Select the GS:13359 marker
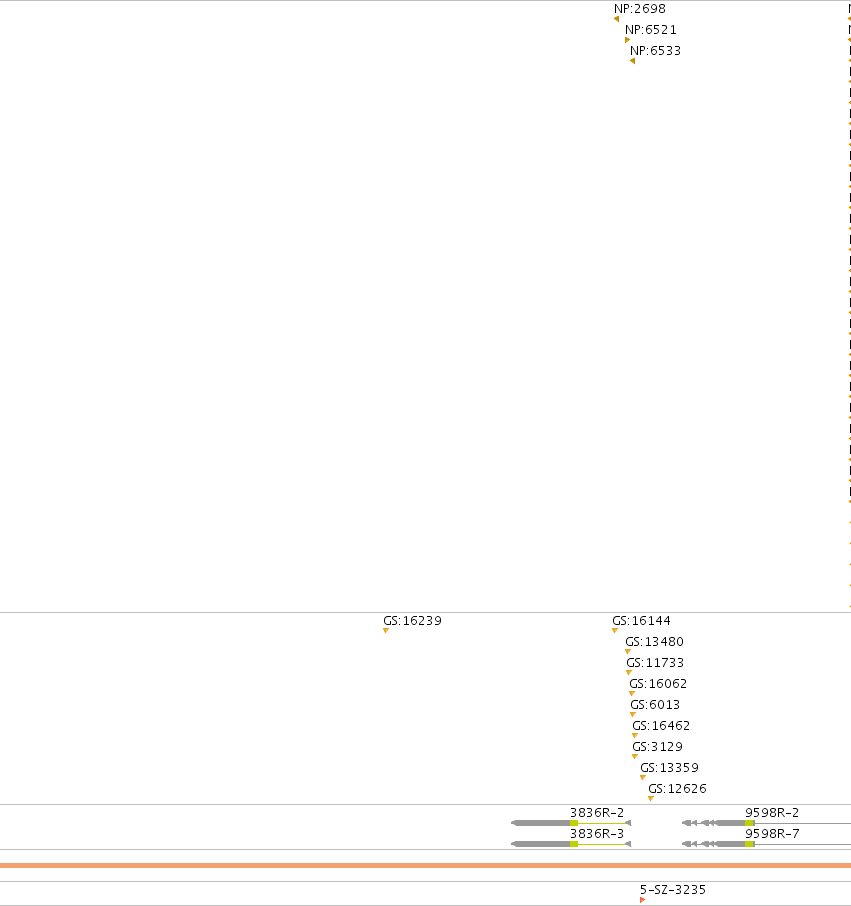851x906 pixels. (x=643, y=777)
